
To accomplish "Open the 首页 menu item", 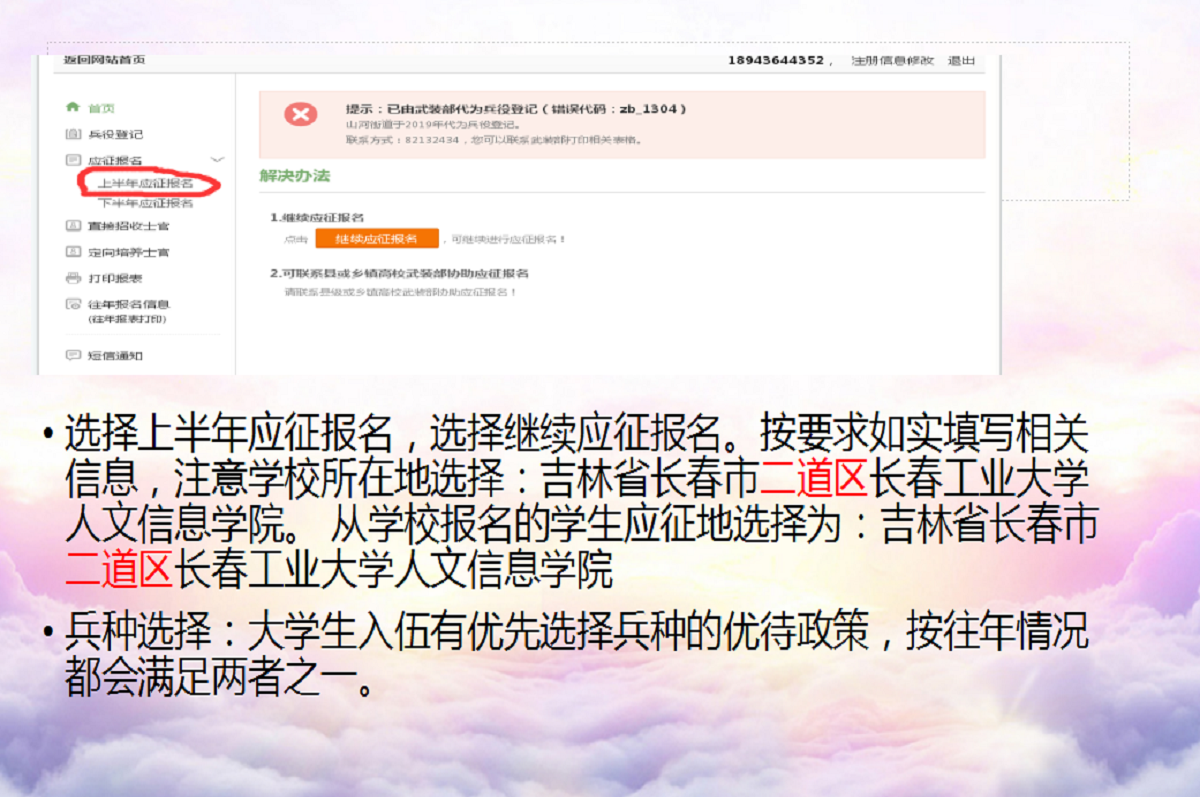I will pos(101,108).
